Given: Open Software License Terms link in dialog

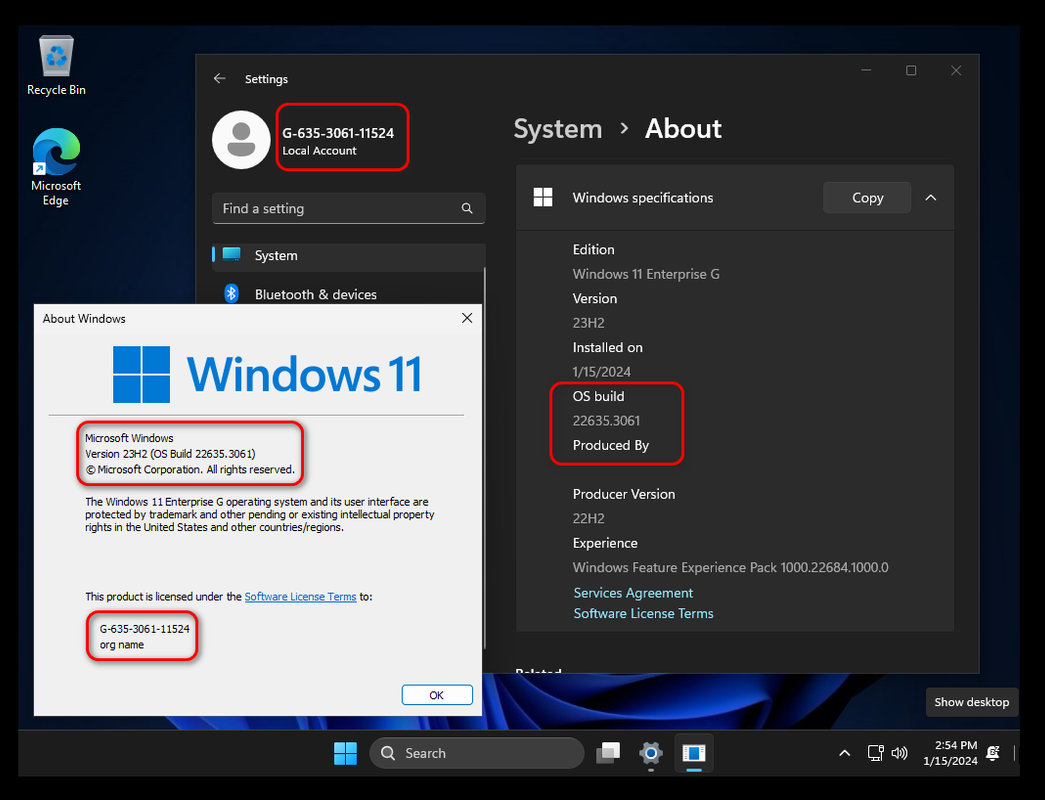Looking at the screenshot, I should (301, 597).
